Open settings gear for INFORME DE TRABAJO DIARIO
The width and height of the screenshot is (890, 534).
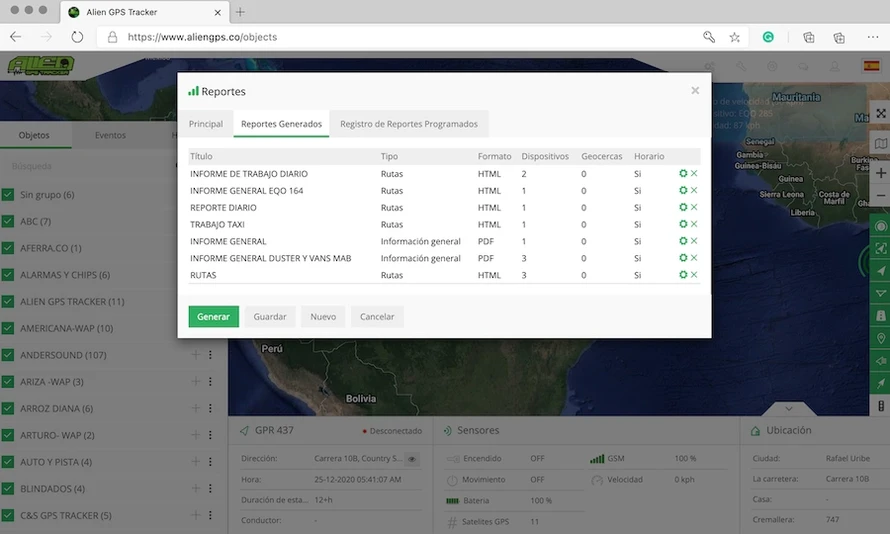pos(683,174)
